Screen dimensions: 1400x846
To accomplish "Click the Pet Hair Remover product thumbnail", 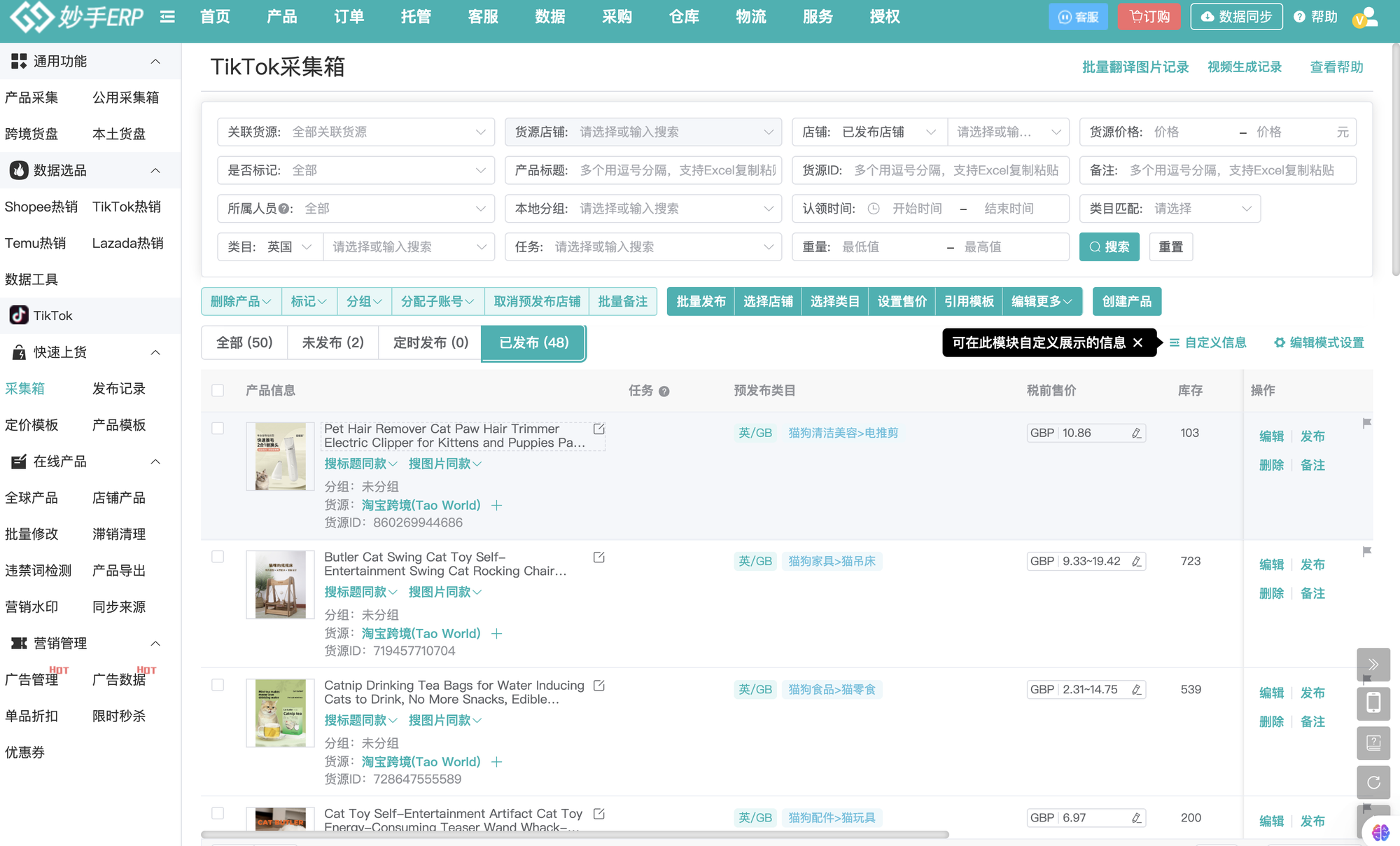I will point(280,456).
